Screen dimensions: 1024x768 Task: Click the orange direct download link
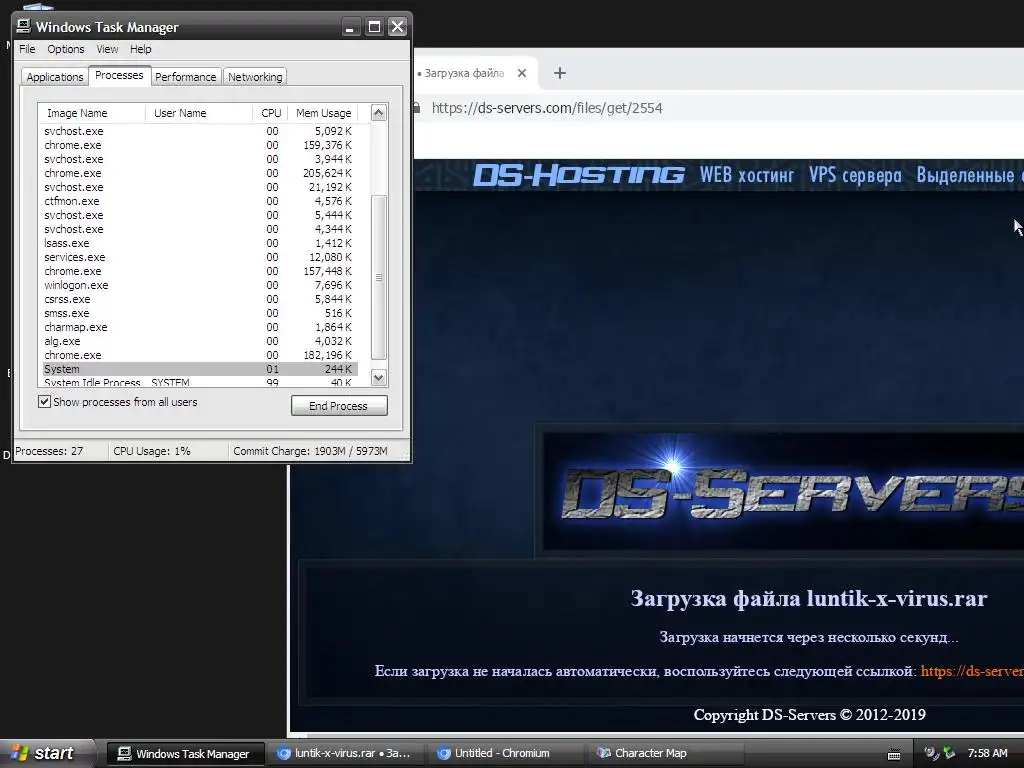pyautogui.click(x=972, y=671)
